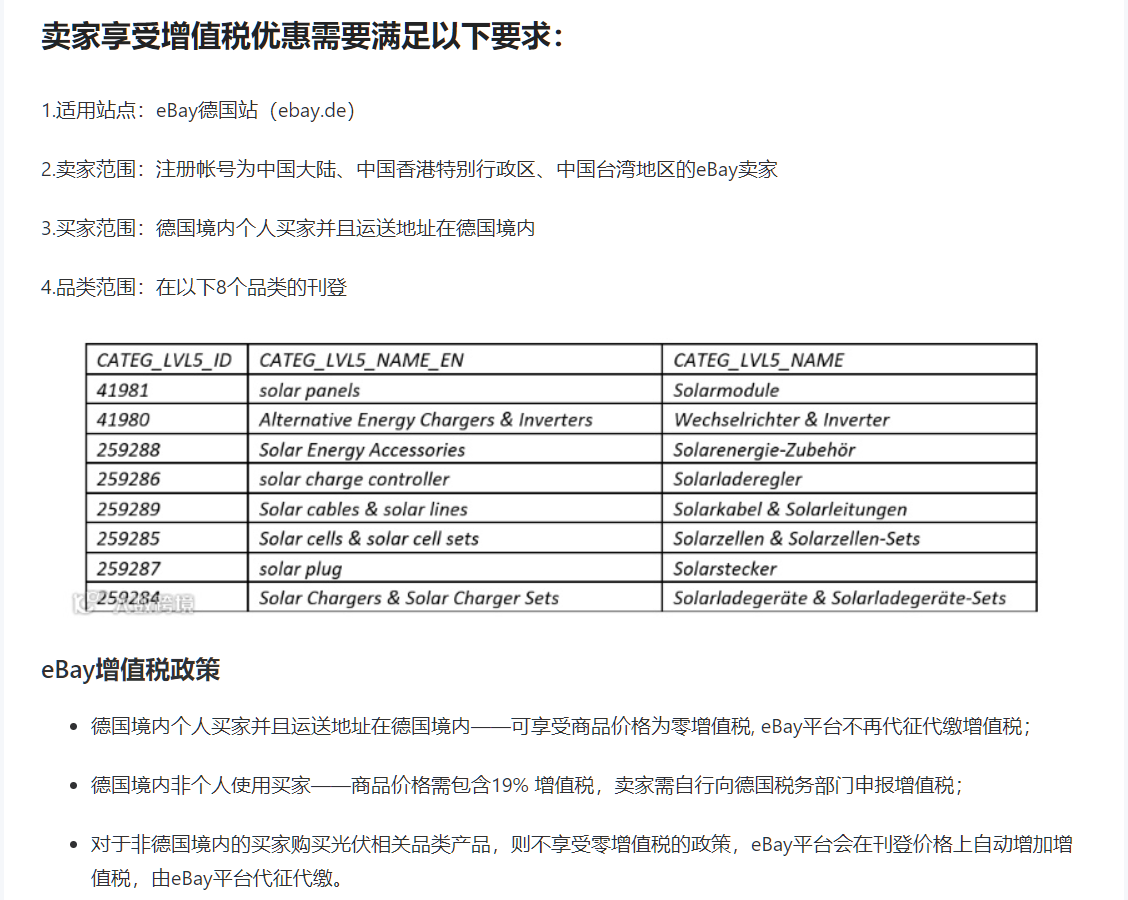
Task: Click the 'Solarmodule' cell
Action: pyautogui.click(x=849, y=390)
